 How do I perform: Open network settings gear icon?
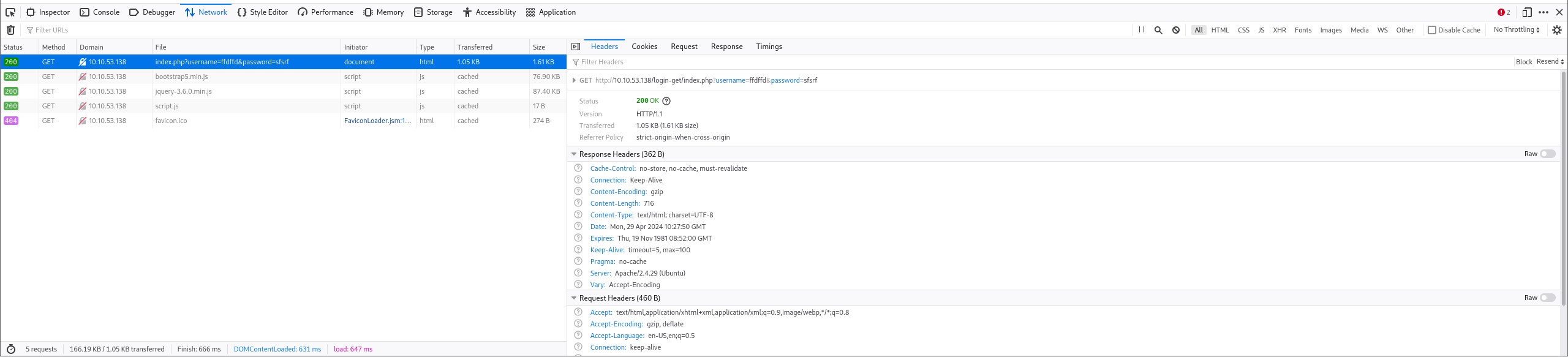[x=1557, y=30]
